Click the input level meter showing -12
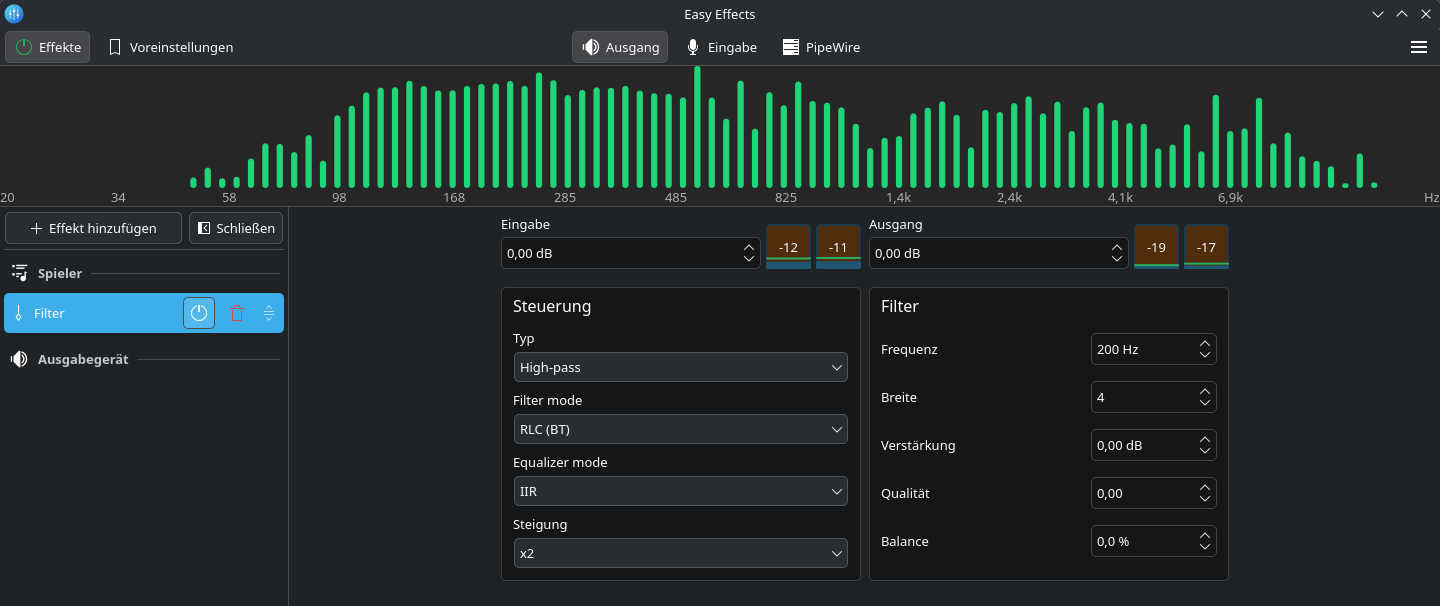Image resolution: width=1440 pixels, height=606 pixels. coord(788,247)
